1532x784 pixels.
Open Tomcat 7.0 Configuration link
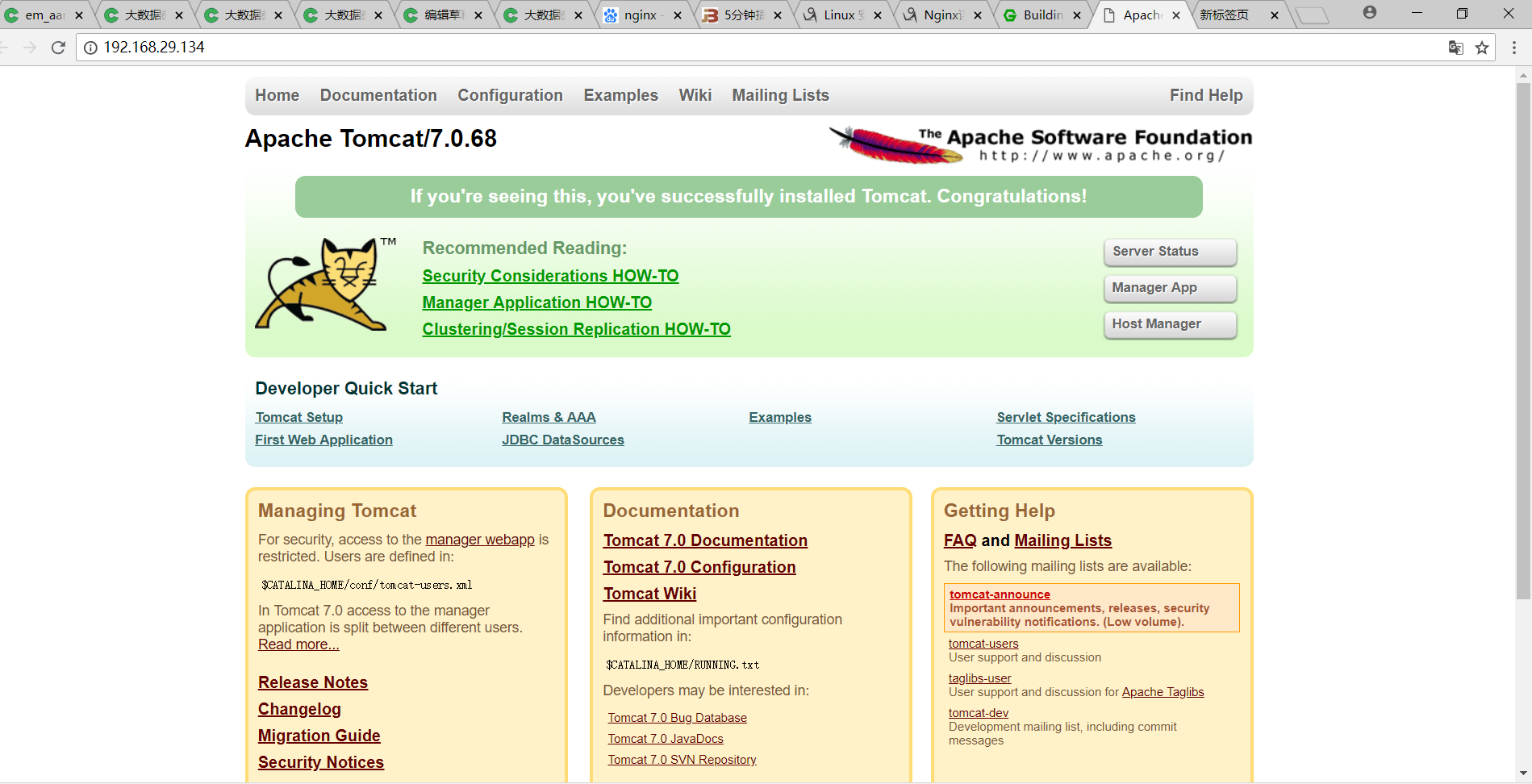(x=699, y=567)
